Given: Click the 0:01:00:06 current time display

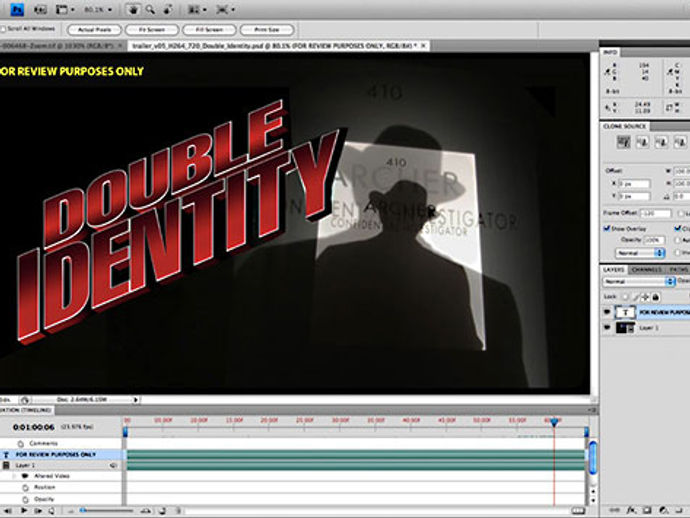Looking at the screenshot, I should coord(34,427).
